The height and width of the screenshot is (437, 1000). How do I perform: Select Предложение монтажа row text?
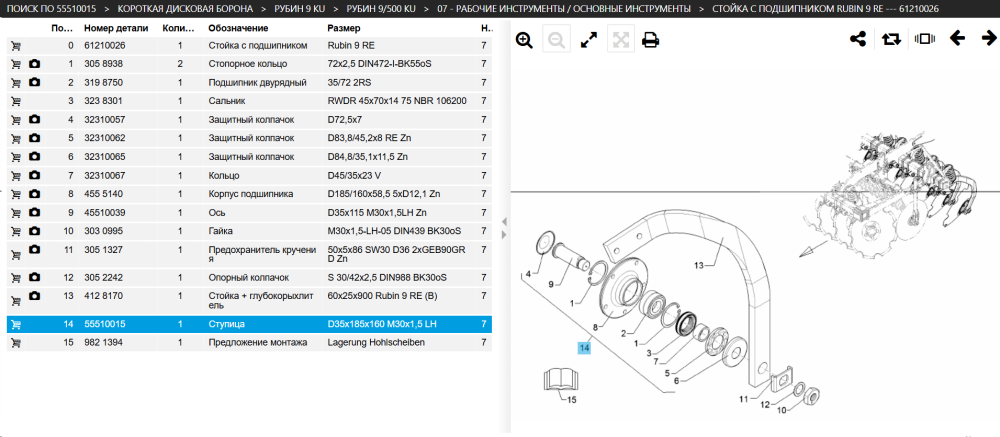(258, 343)
